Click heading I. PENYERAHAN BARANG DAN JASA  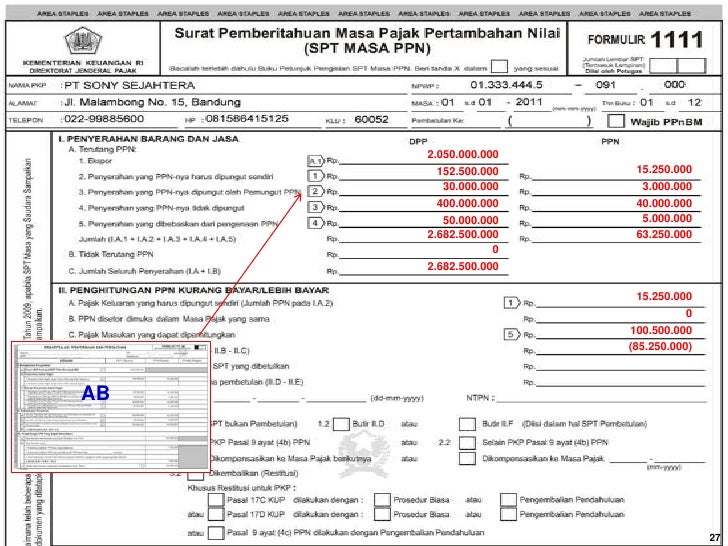(149, 139)
